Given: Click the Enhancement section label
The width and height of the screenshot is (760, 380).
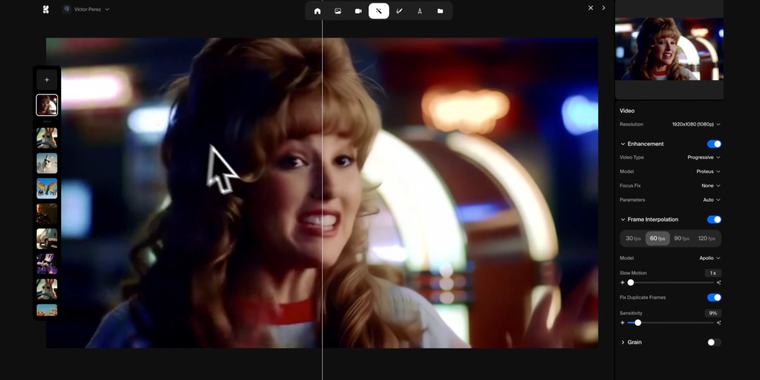Looking at the screenshot, I should click(646, 144).
